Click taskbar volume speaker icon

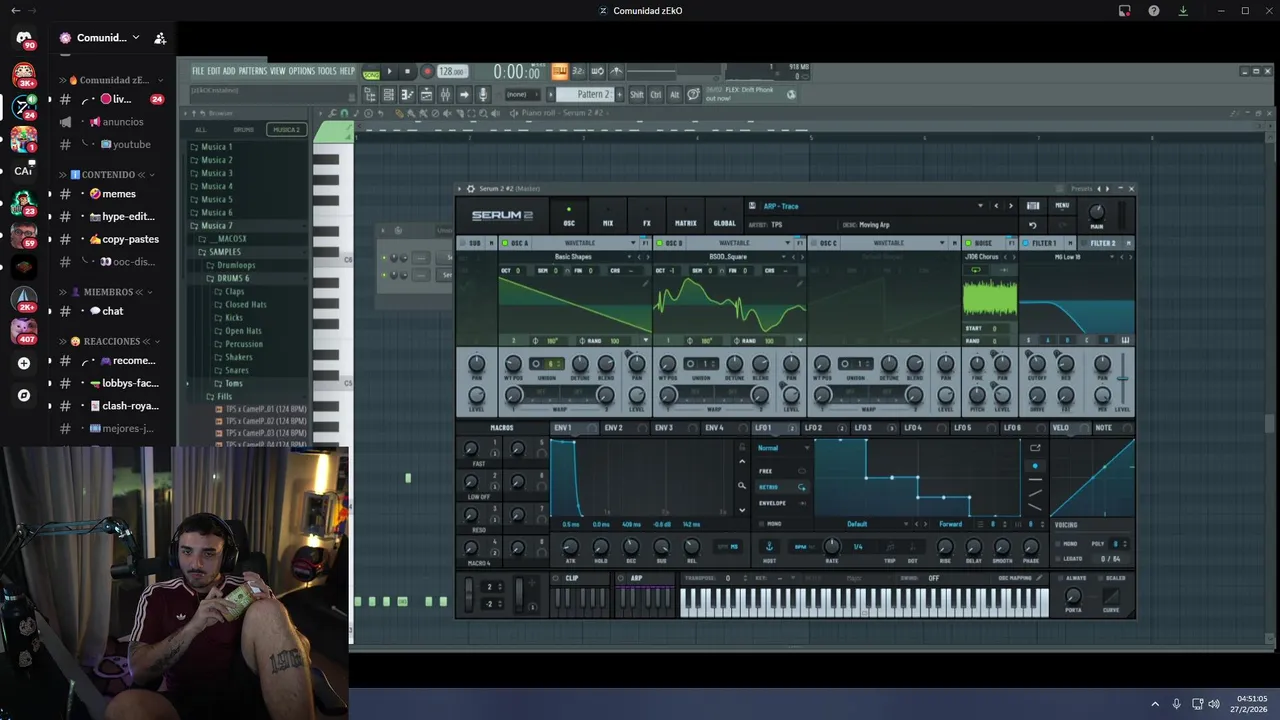pyautogui.click(x=1214, y=704)
